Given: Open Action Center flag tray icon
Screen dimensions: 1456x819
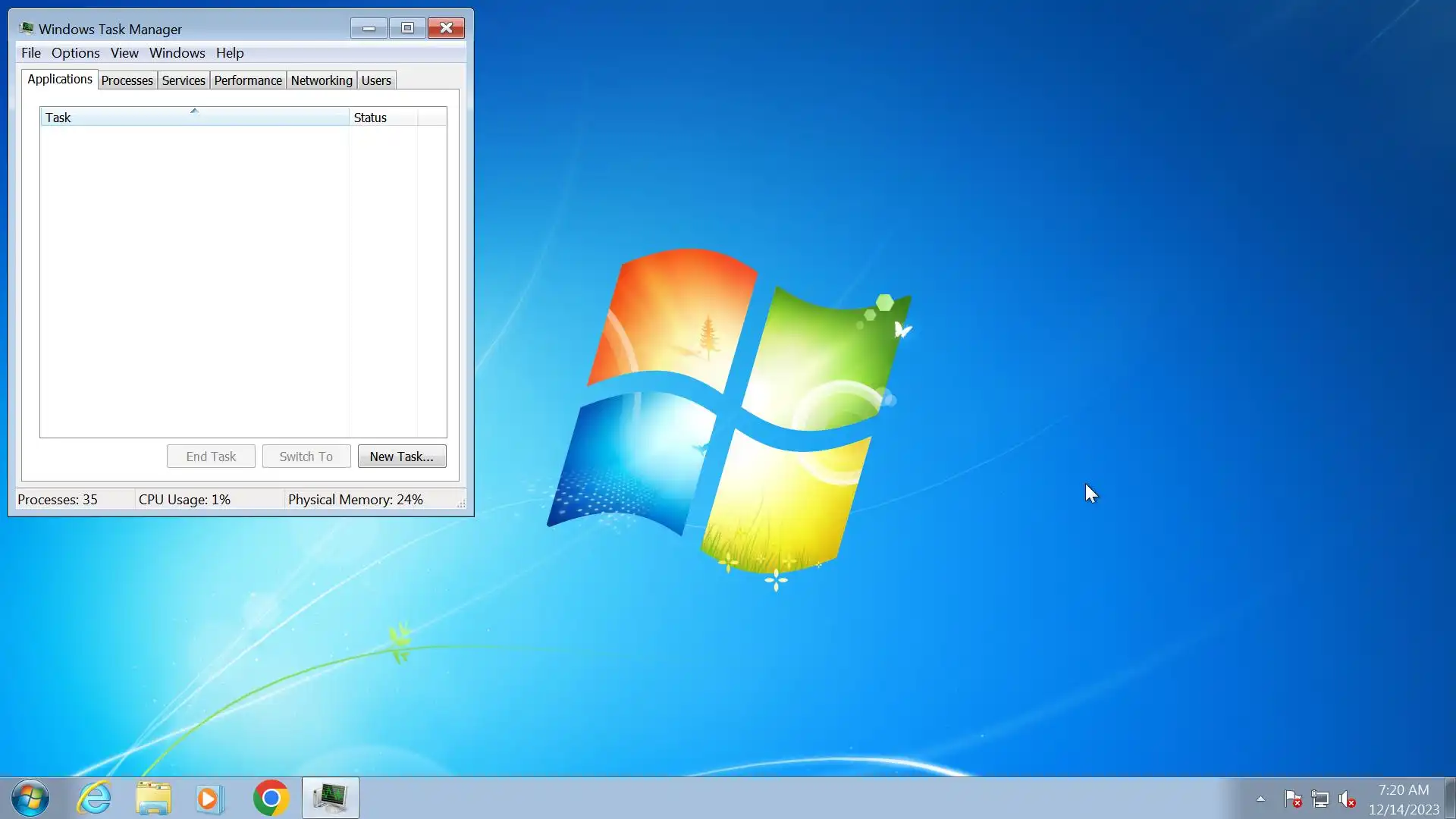Looking at the screenshot, I should 1293,799.
